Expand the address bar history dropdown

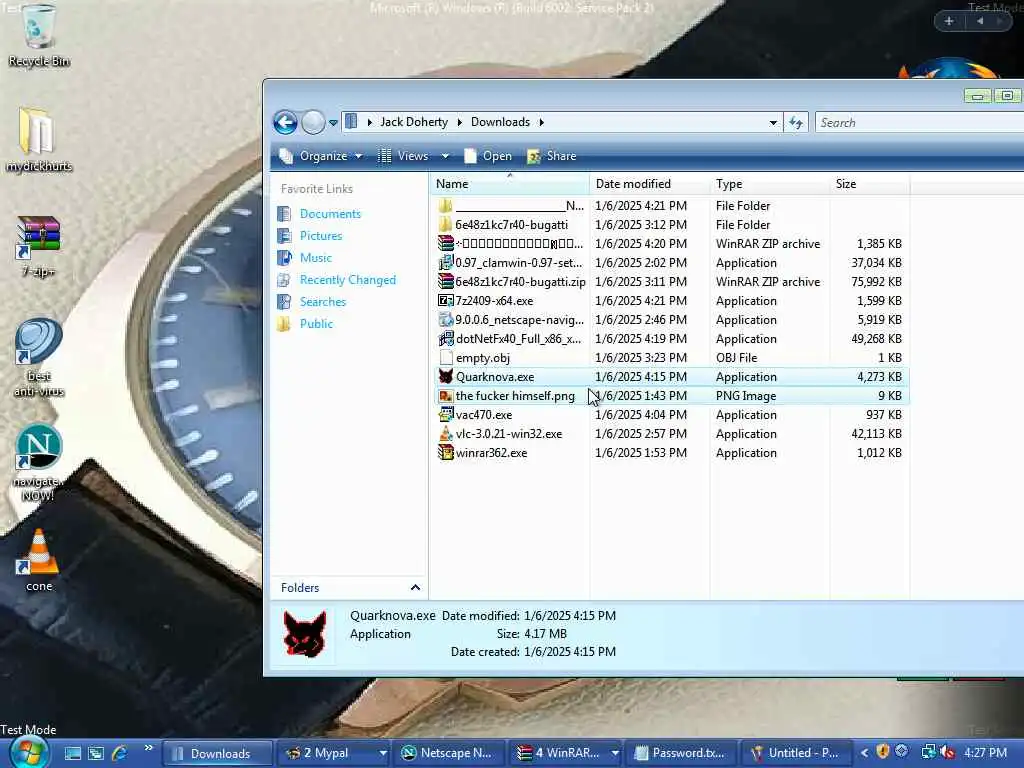click(773, 123)
